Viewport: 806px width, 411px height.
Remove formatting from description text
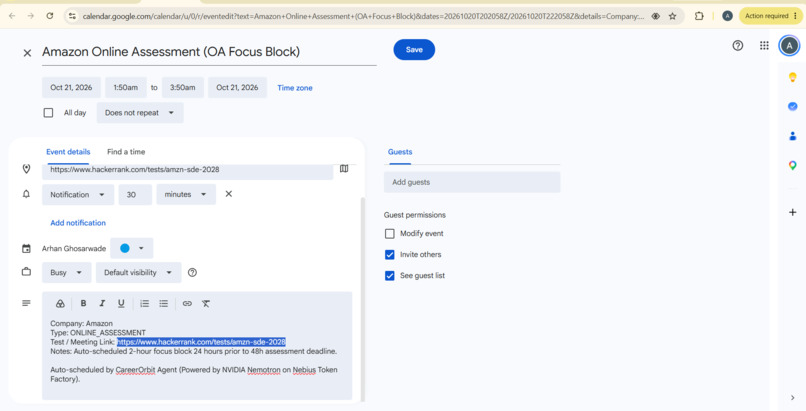(x=206, y=304)
